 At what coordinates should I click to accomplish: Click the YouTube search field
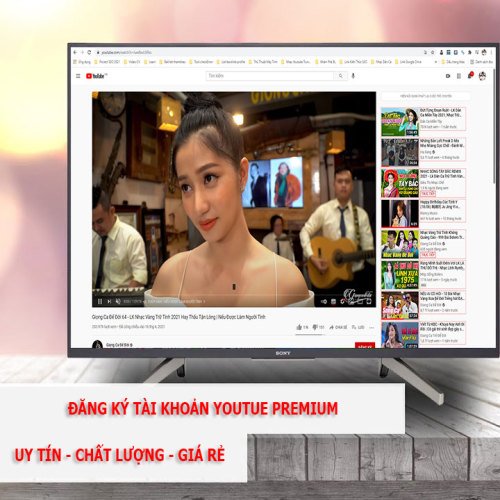click(x=270, y=76)
